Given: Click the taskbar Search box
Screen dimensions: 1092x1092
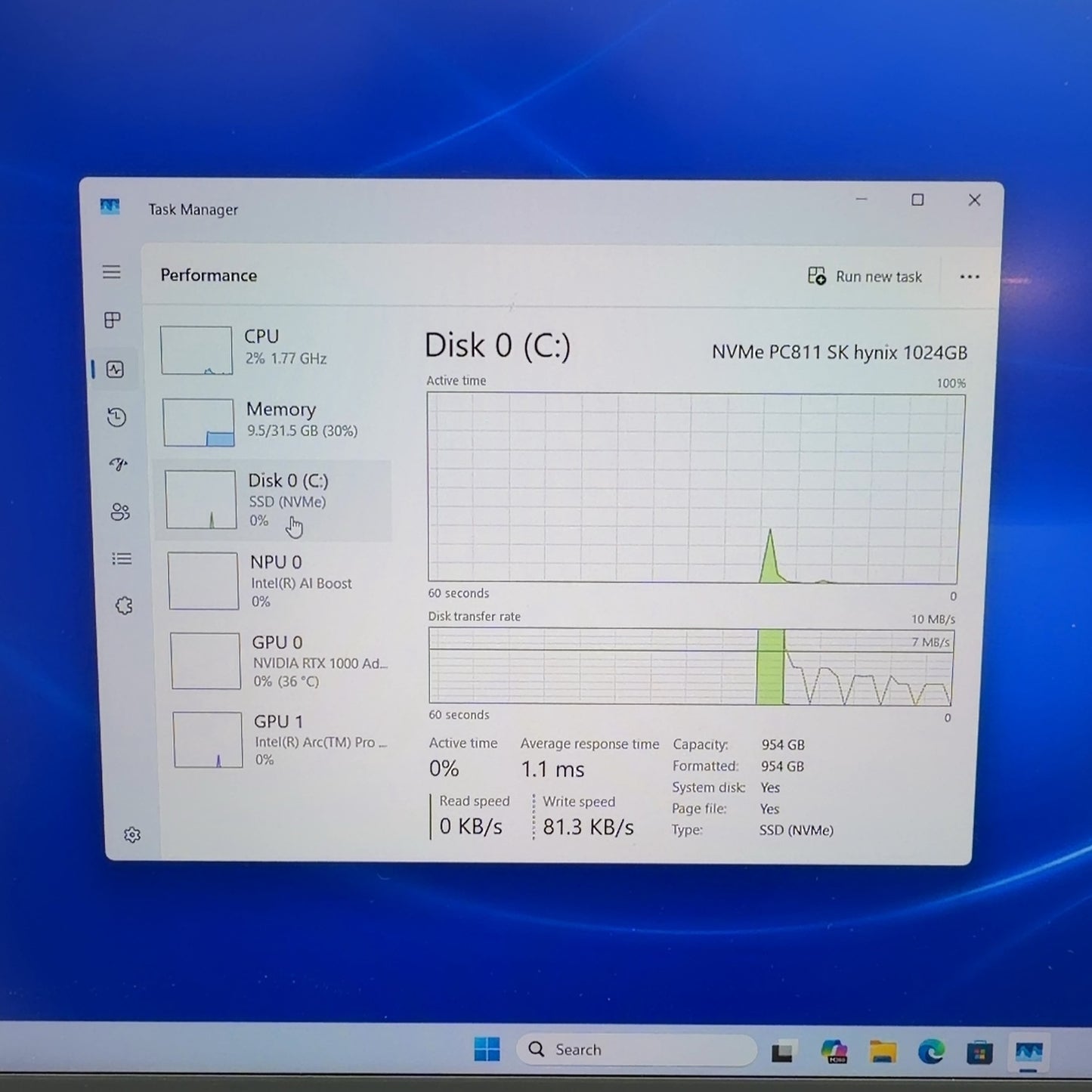Looking at the screenshot, I should (636, 1050).
